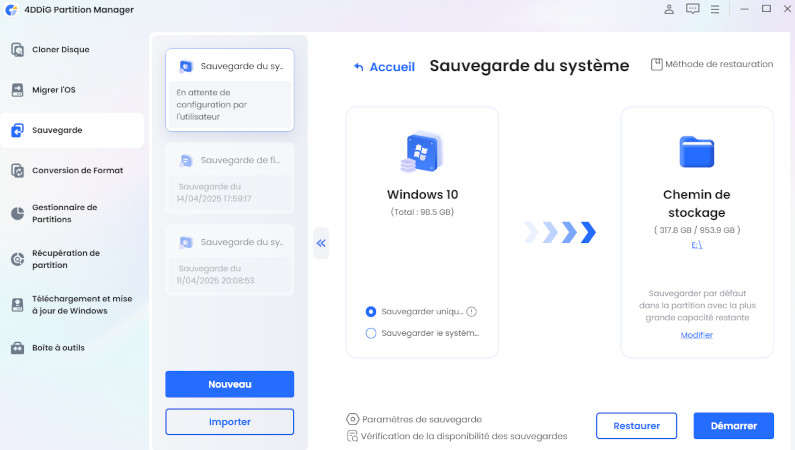Open the feedback chat icon
This screenshot has width=795, height=450.
(693, 9)
